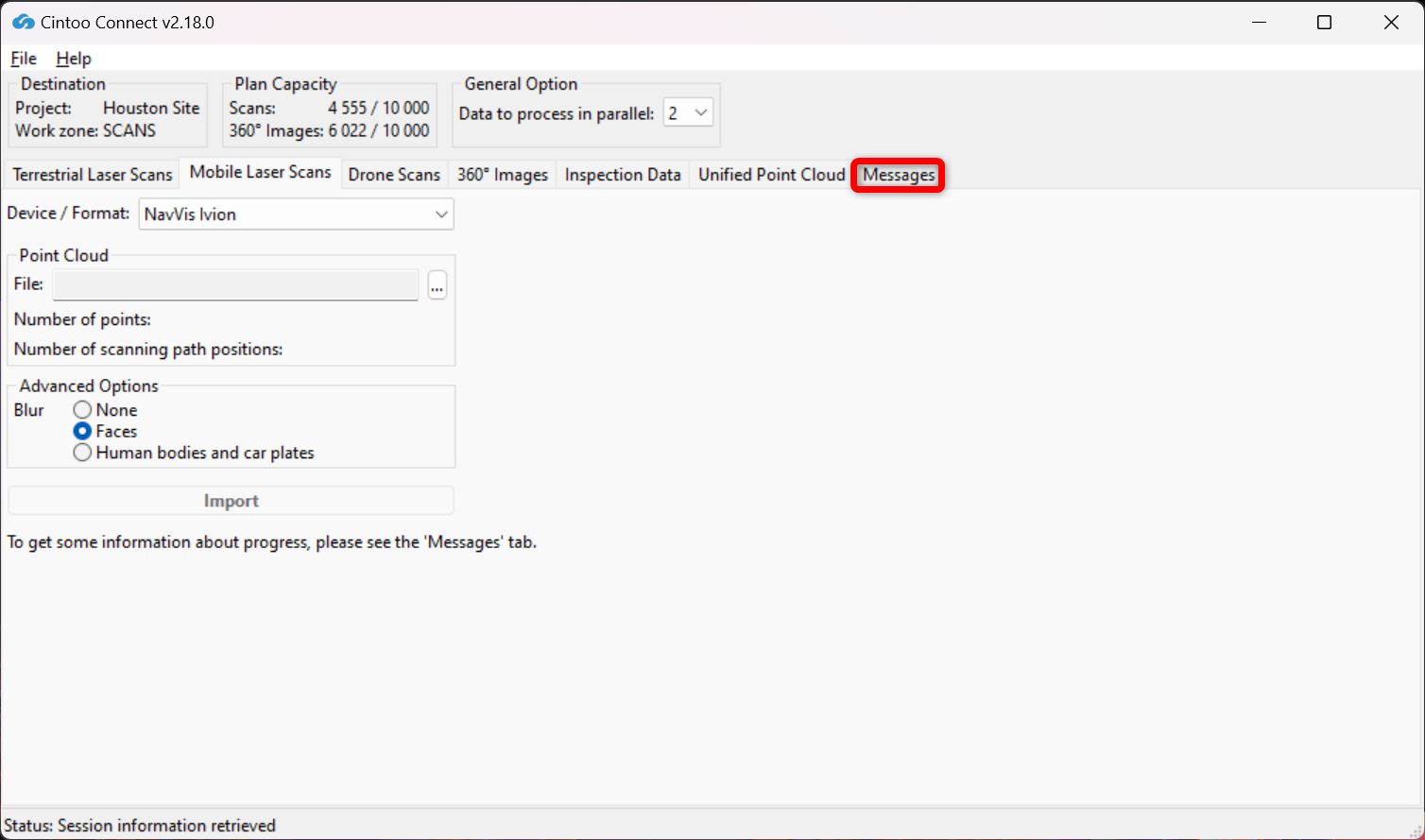Switch to the Terrestrial Laser Scans tab
Image resolution: width=1425 pixels, height=840 pixels.
pos(93,175)
